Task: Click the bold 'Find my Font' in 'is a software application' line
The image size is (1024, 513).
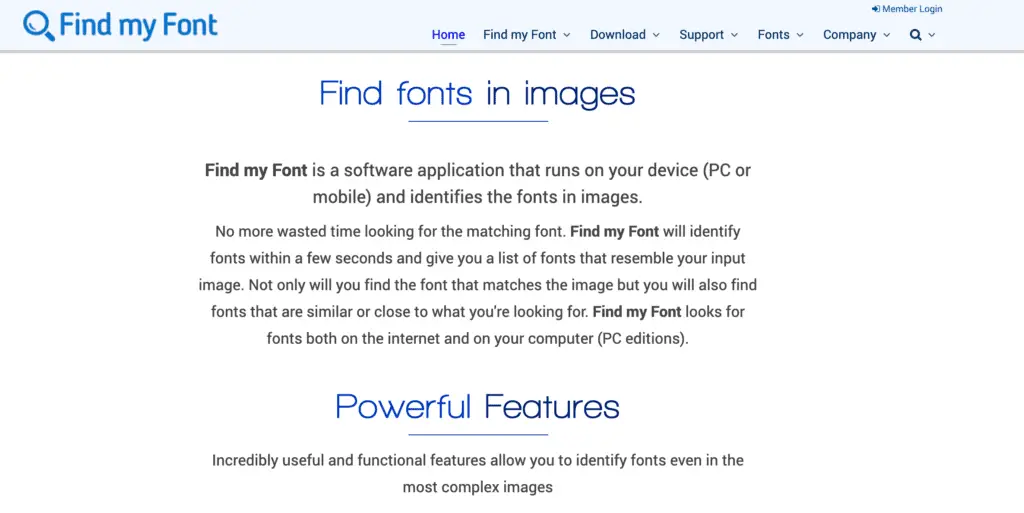Action: [256, 170]
